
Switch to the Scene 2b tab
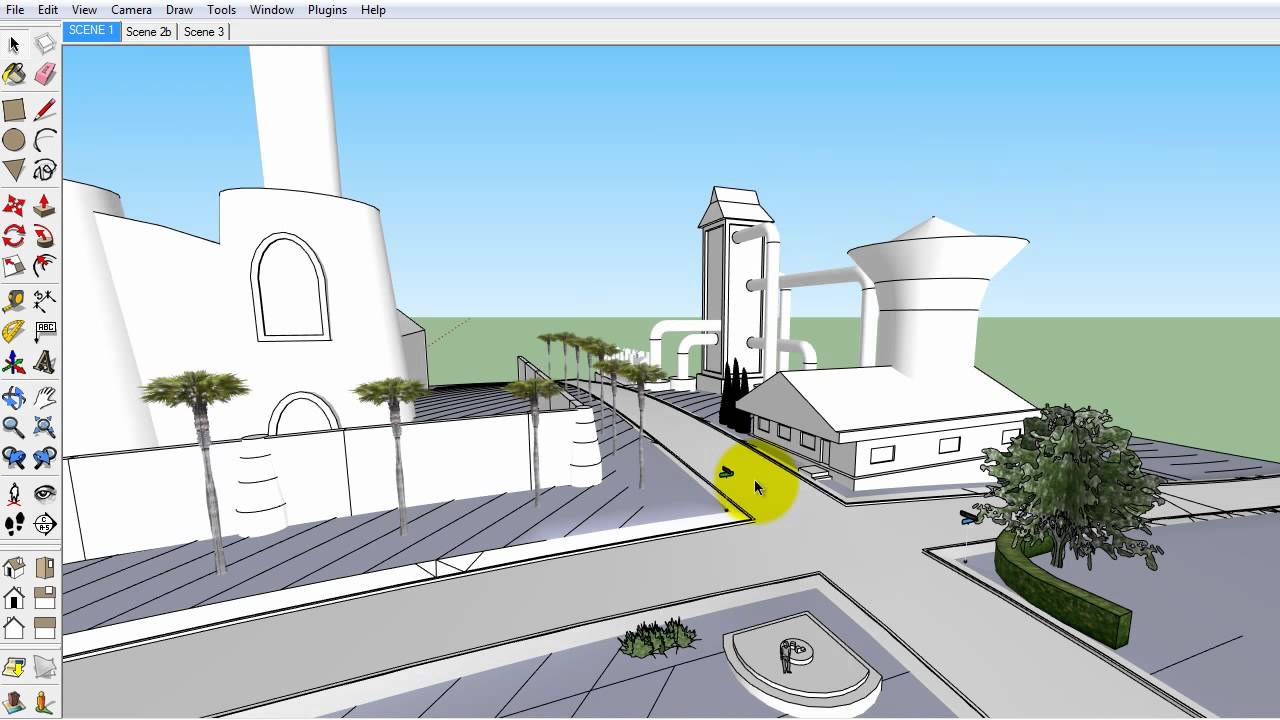click(148, 31)
